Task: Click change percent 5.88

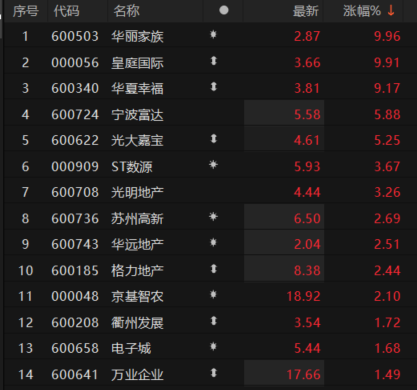Action: point(387,115)
